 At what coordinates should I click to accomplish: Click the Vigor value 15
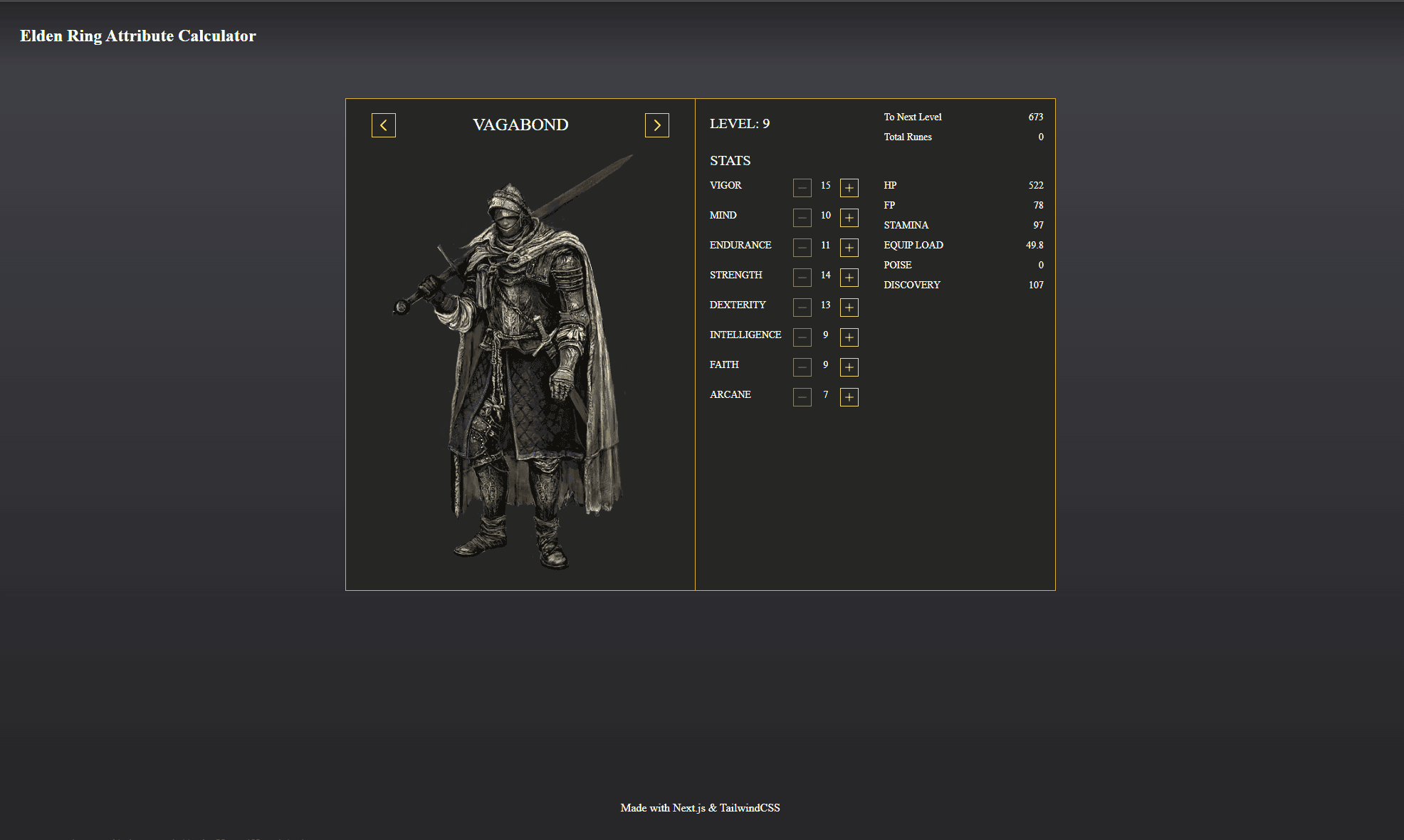(x=825, y=185)
